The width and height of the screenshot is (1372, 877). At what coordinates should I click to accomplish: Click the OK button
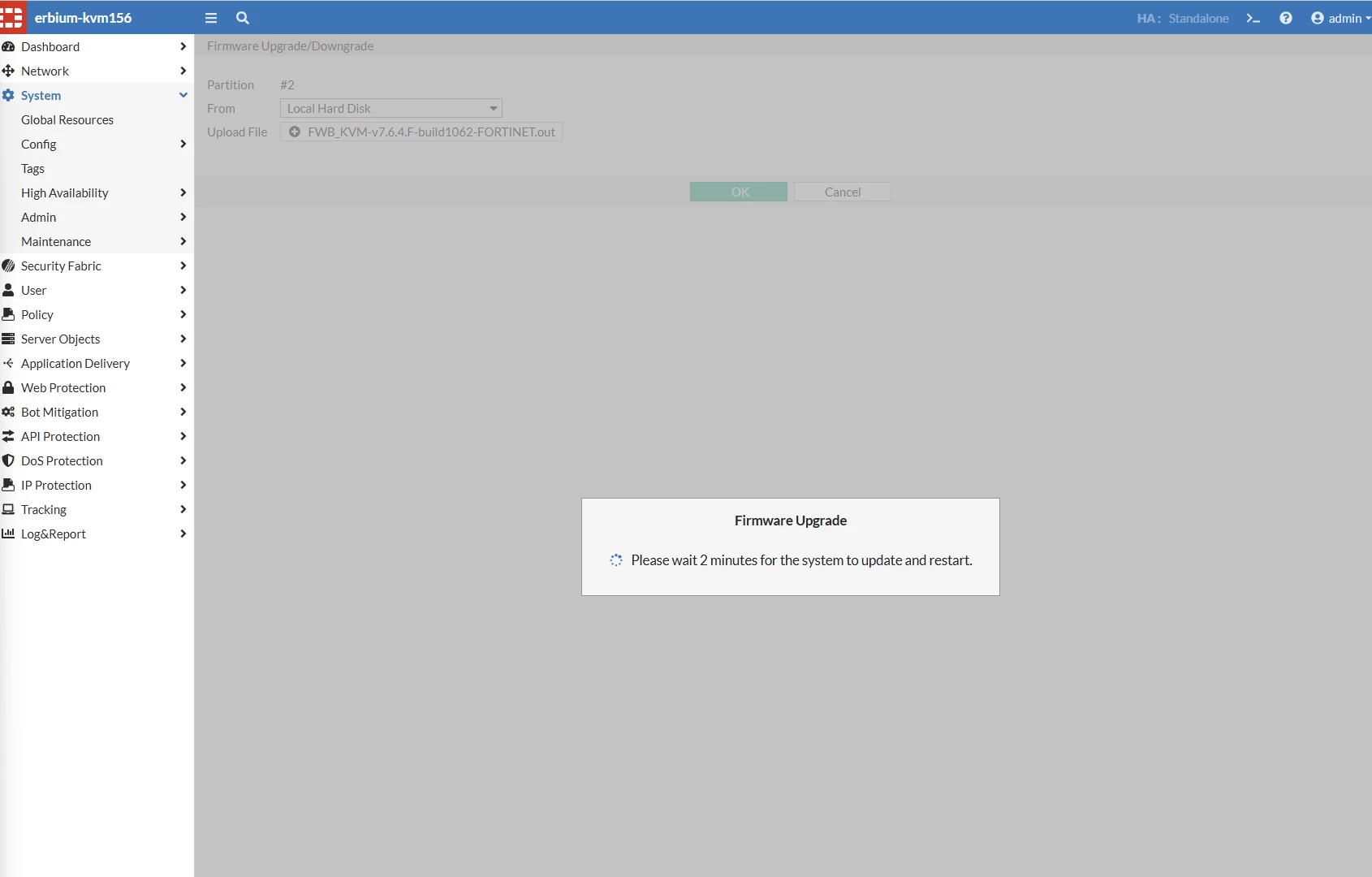tap(739, 192)
